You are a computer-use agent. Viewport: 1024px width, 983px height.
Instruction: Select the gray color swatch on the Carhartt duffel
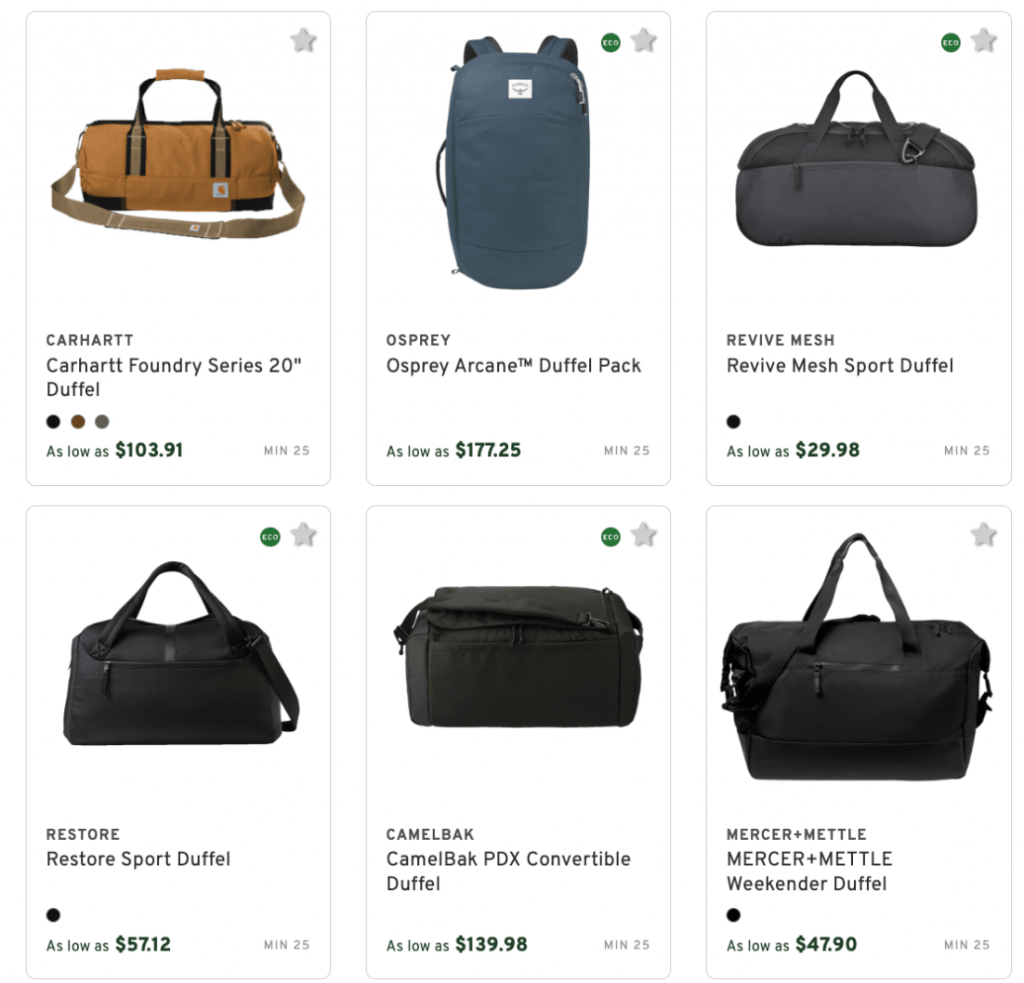(x=101, y=421)
